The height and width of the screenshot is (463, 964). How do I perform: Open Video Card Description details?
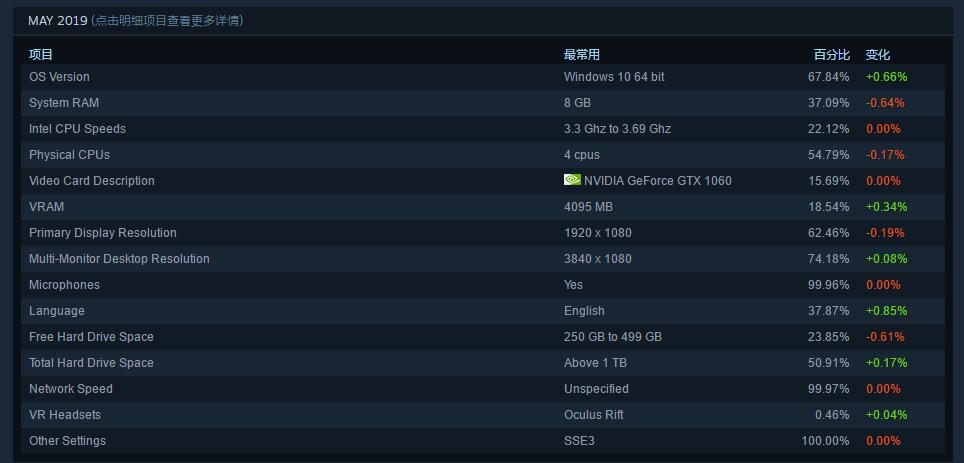point(483,181)
